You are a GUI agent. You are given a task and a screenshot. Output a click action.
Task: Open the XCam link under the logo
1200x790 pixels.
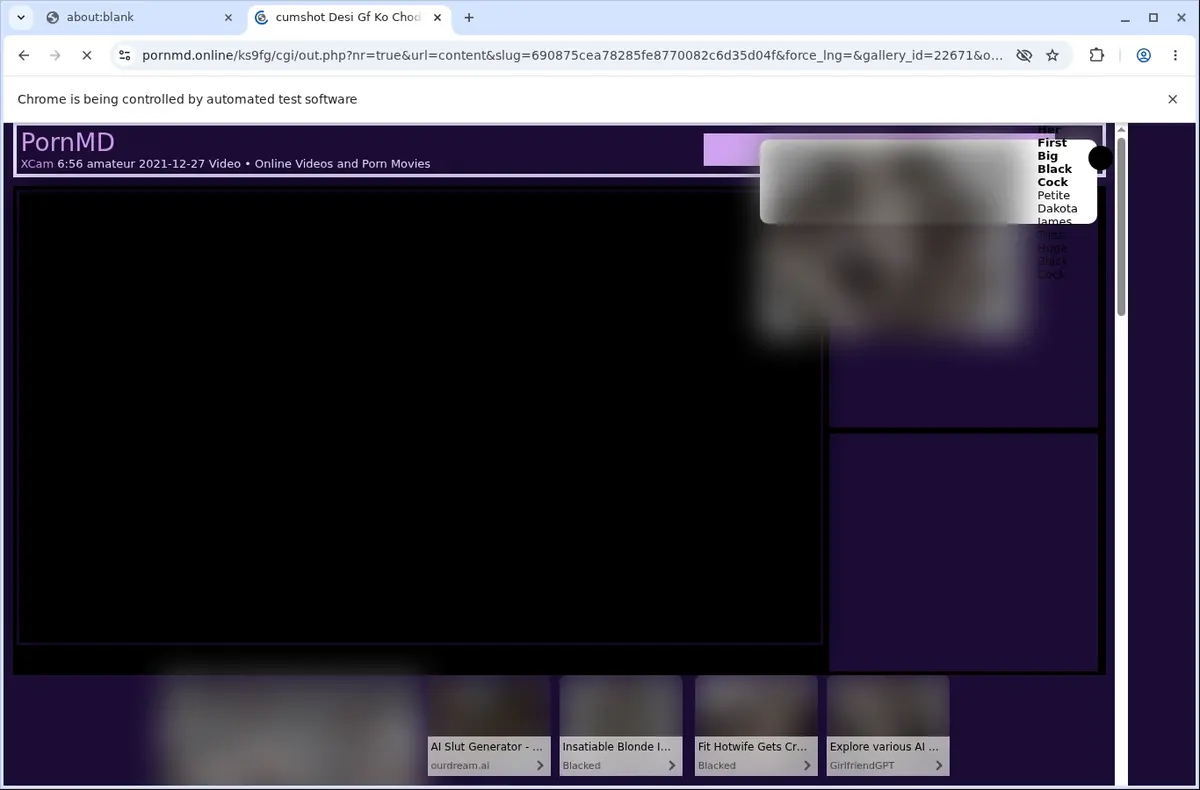(x=37, y=164)
